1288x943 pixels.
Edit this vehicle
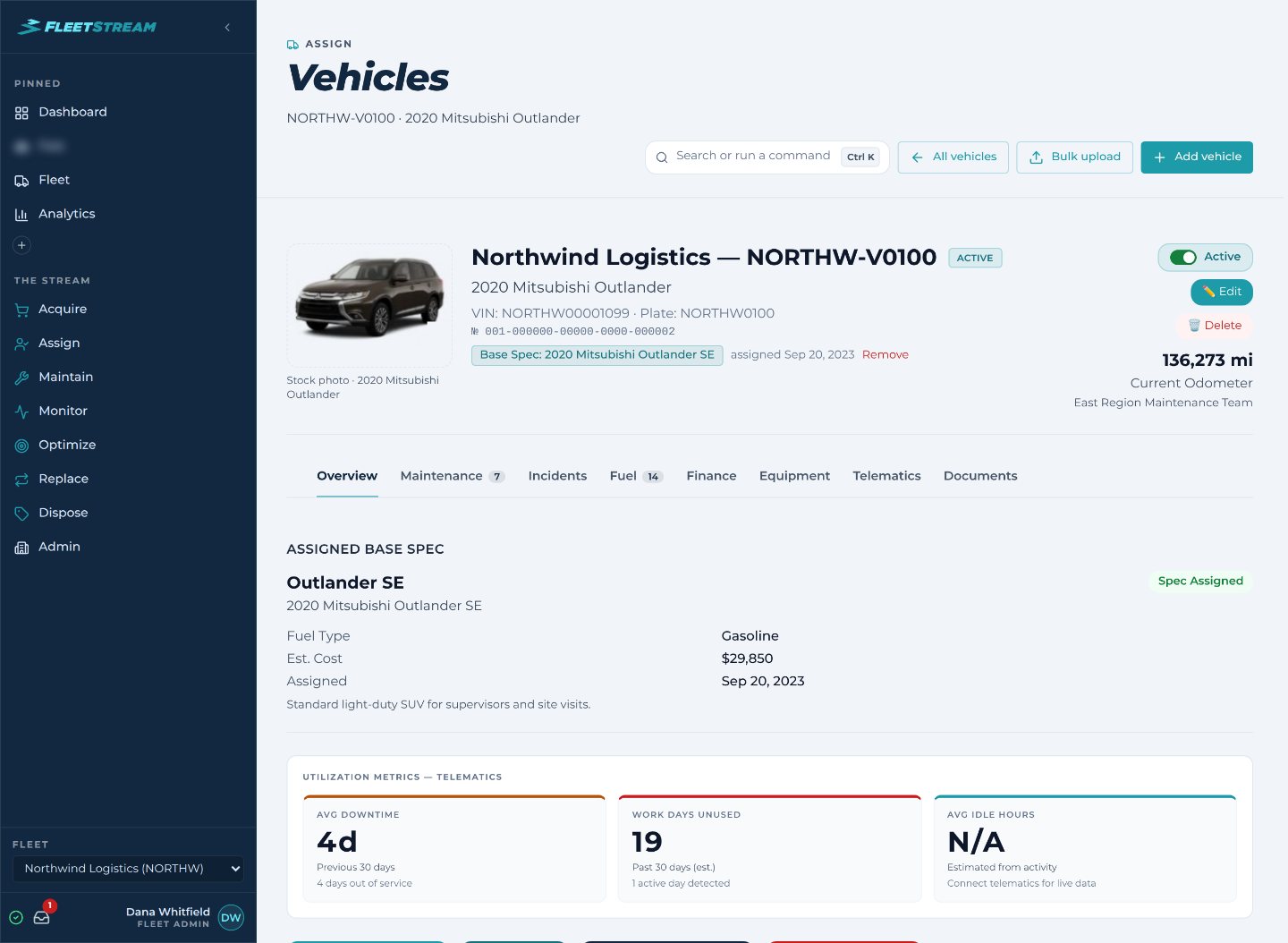(1222, 292)
